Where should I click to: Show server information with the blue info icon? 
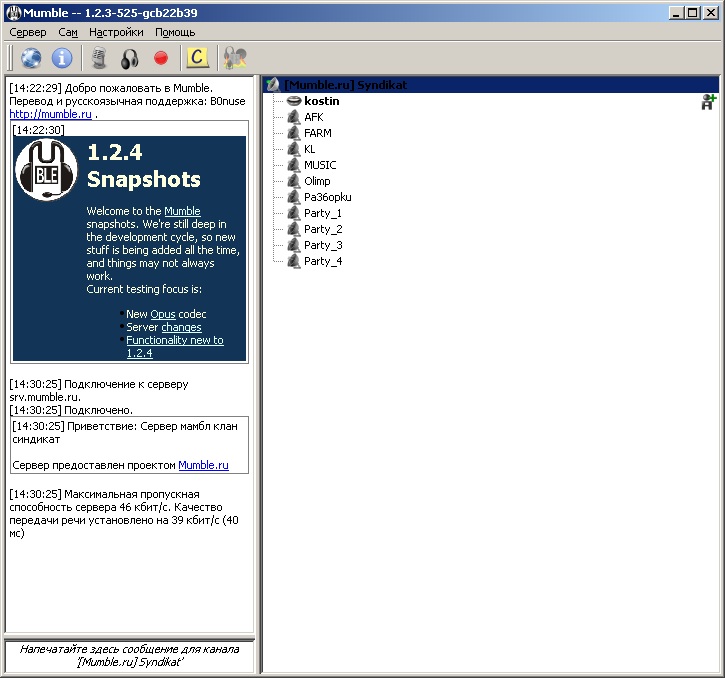point(62,58)
